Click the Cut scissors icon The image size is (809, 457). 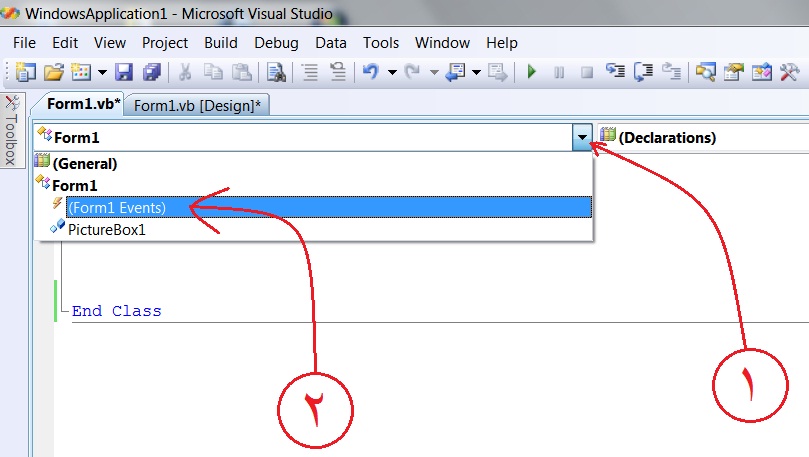point(185,72)
